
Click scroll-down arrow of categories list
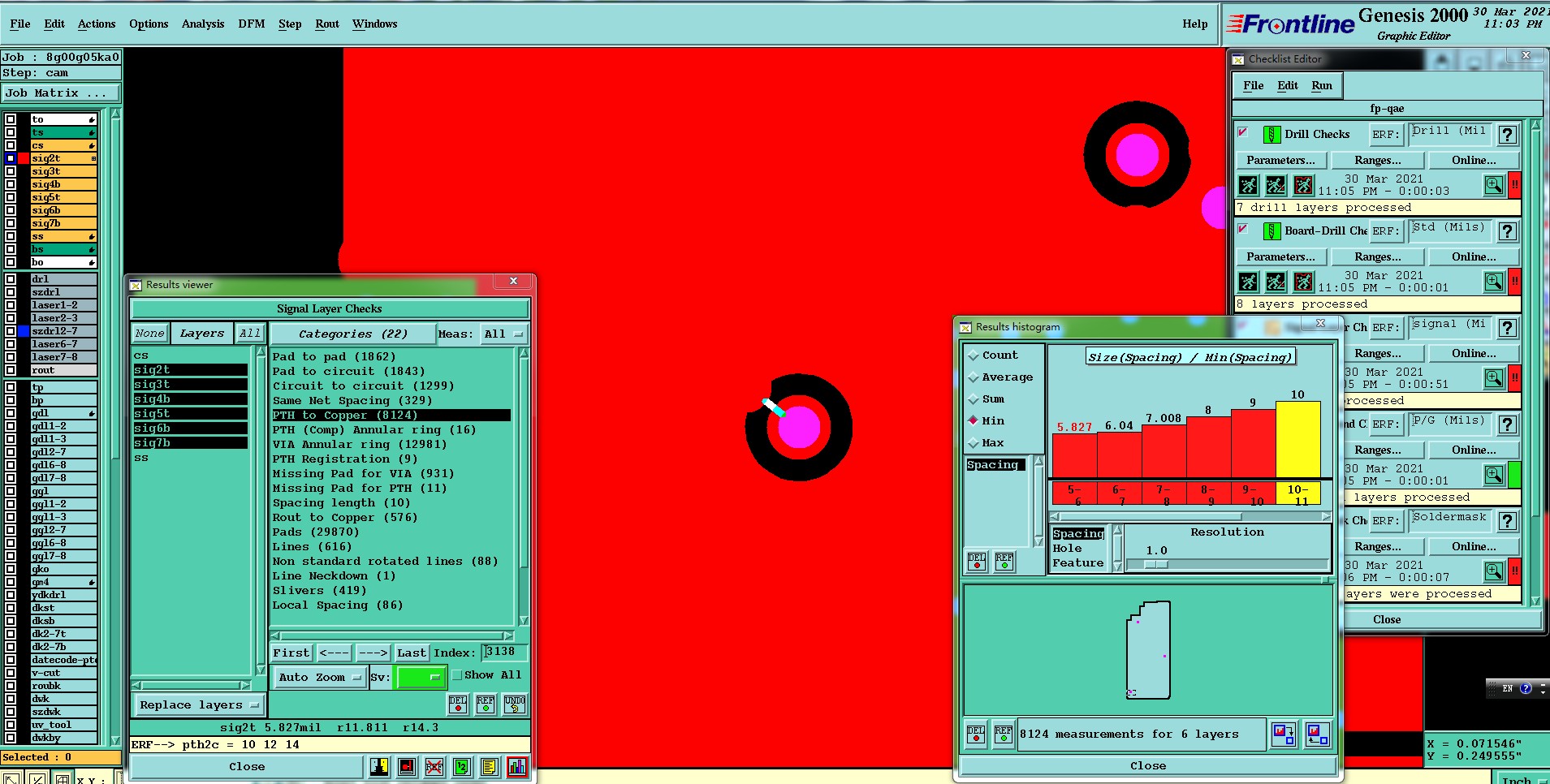[x=524, y=621]
